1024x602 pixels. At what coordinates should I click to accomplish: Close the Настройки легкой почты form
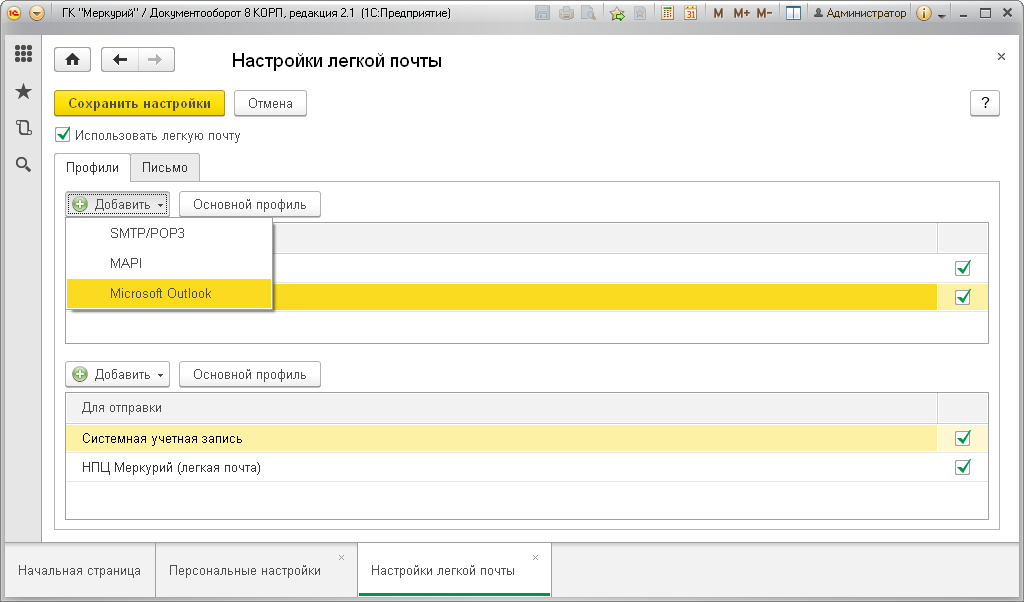(1001, 57)
